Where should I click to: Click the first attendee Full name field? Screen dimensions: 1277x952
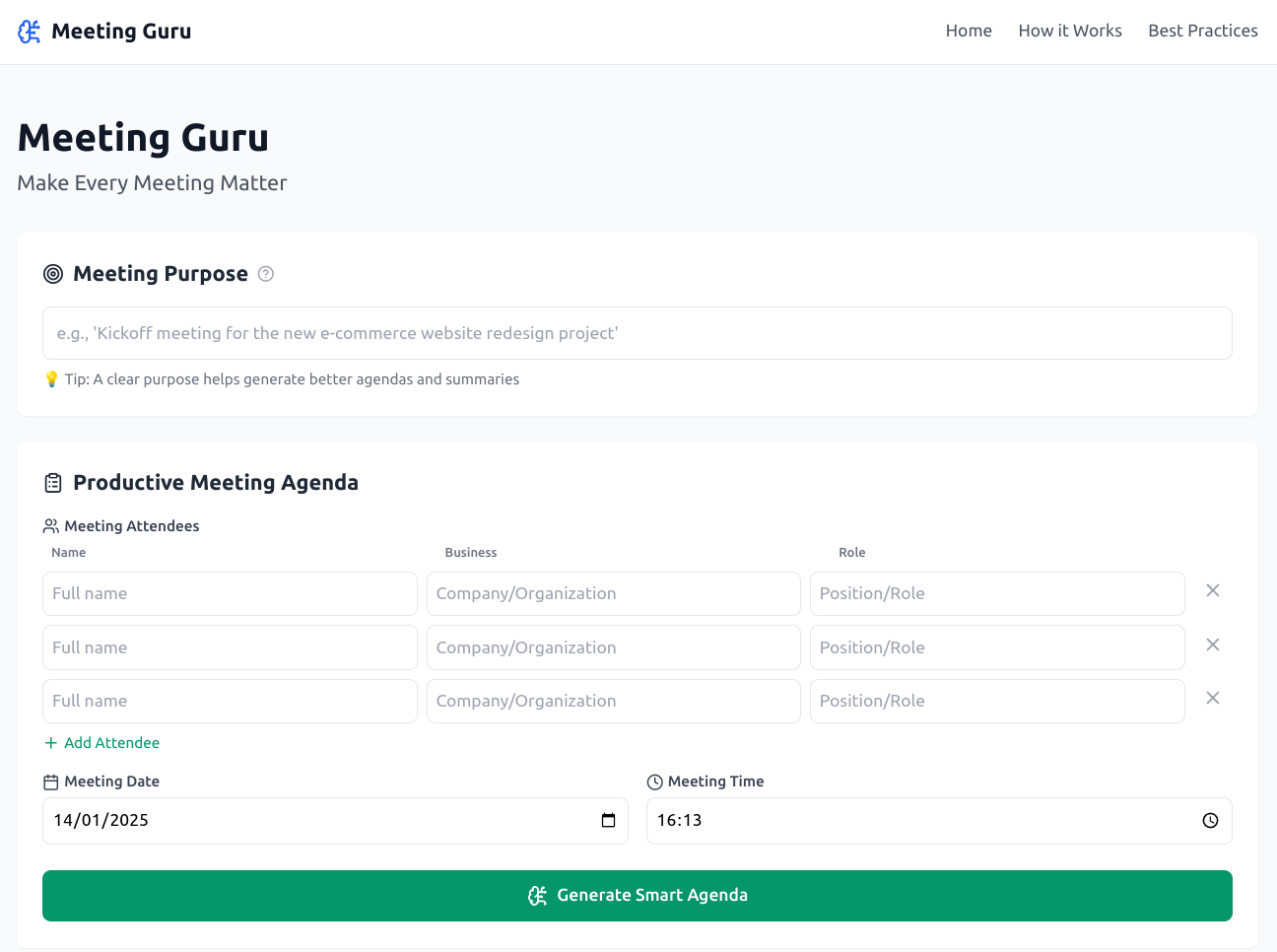[x=230, y=593]
